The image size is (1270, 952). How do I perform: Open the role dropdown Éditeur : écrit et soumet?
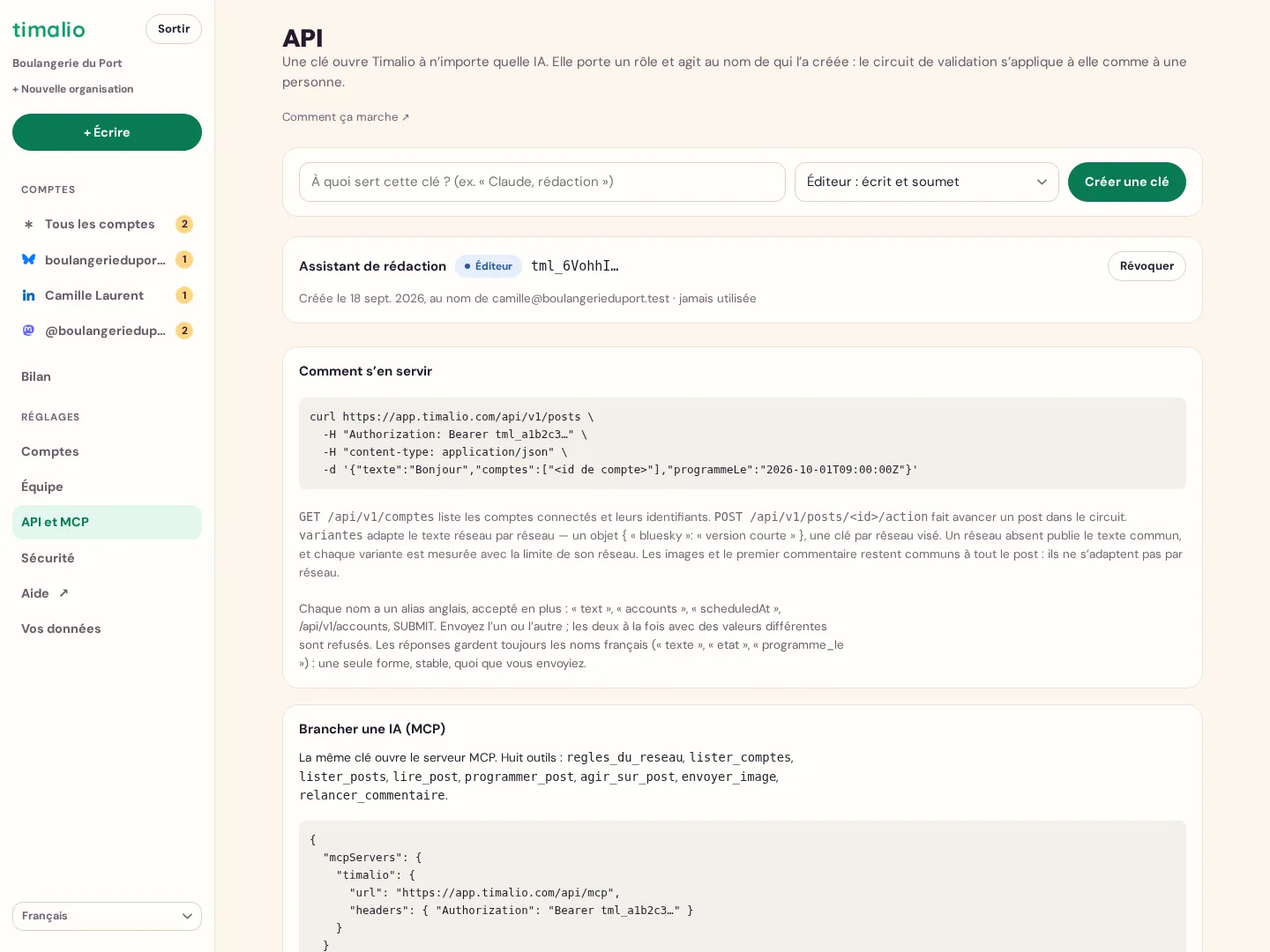click(x=927, y=182)
